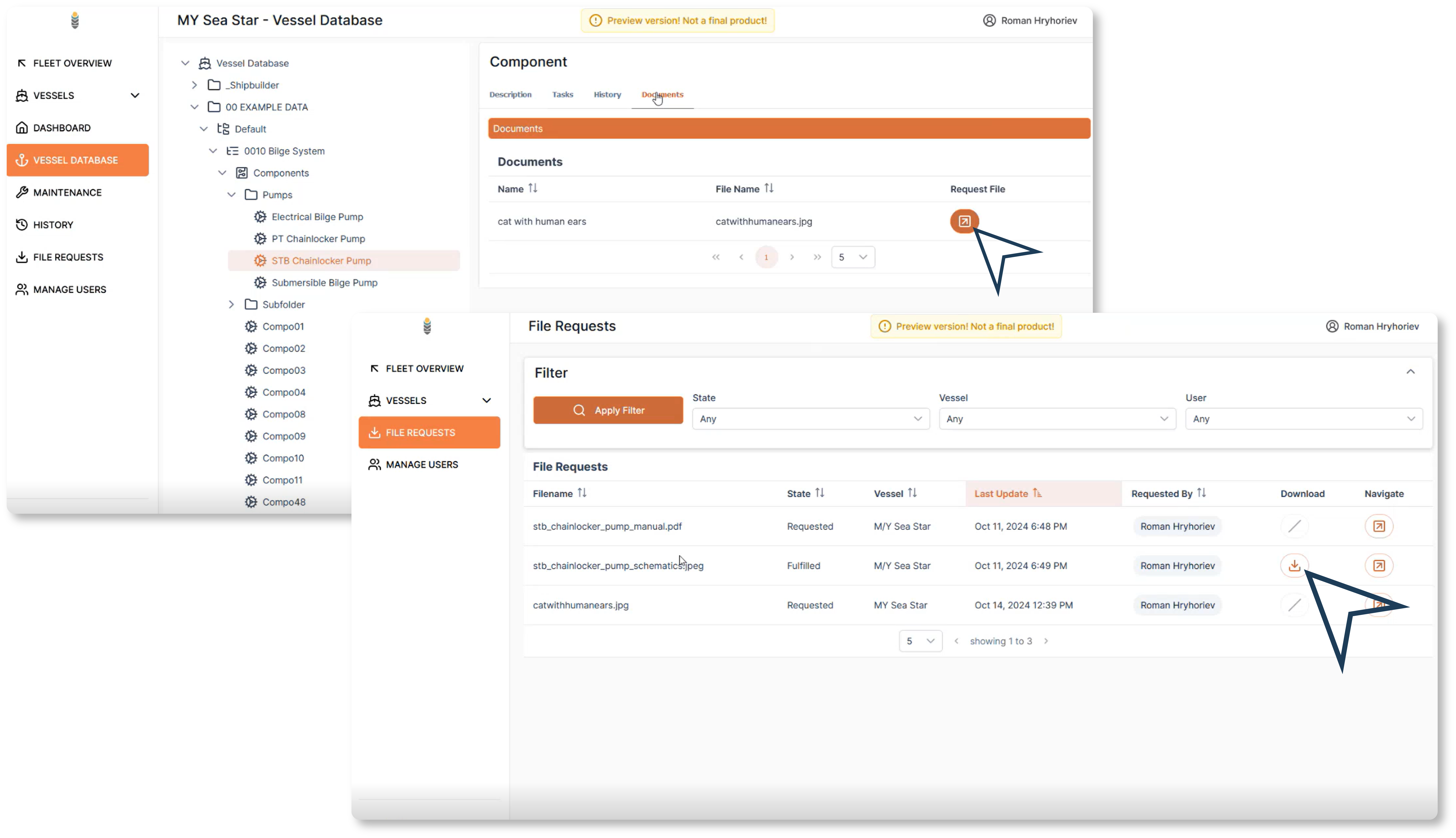This screenshot has height=838, width=1456.
Task: Click the Request File icon for cat with human ears
Action: click(x=963, y=221)
